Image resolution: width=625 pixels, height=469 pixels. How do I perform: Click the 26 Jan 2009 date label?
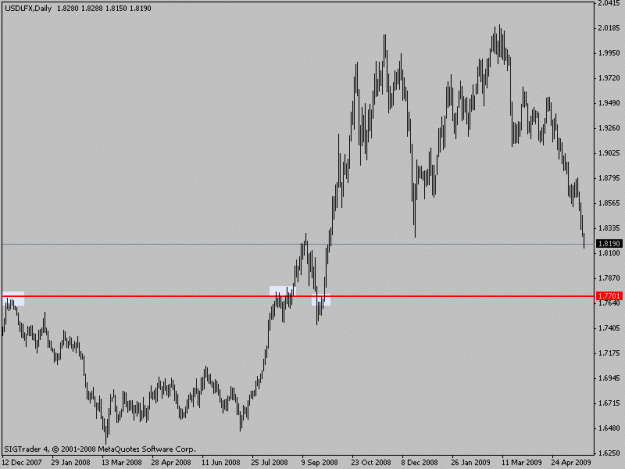pyautogui.click(x=471, y=463)
